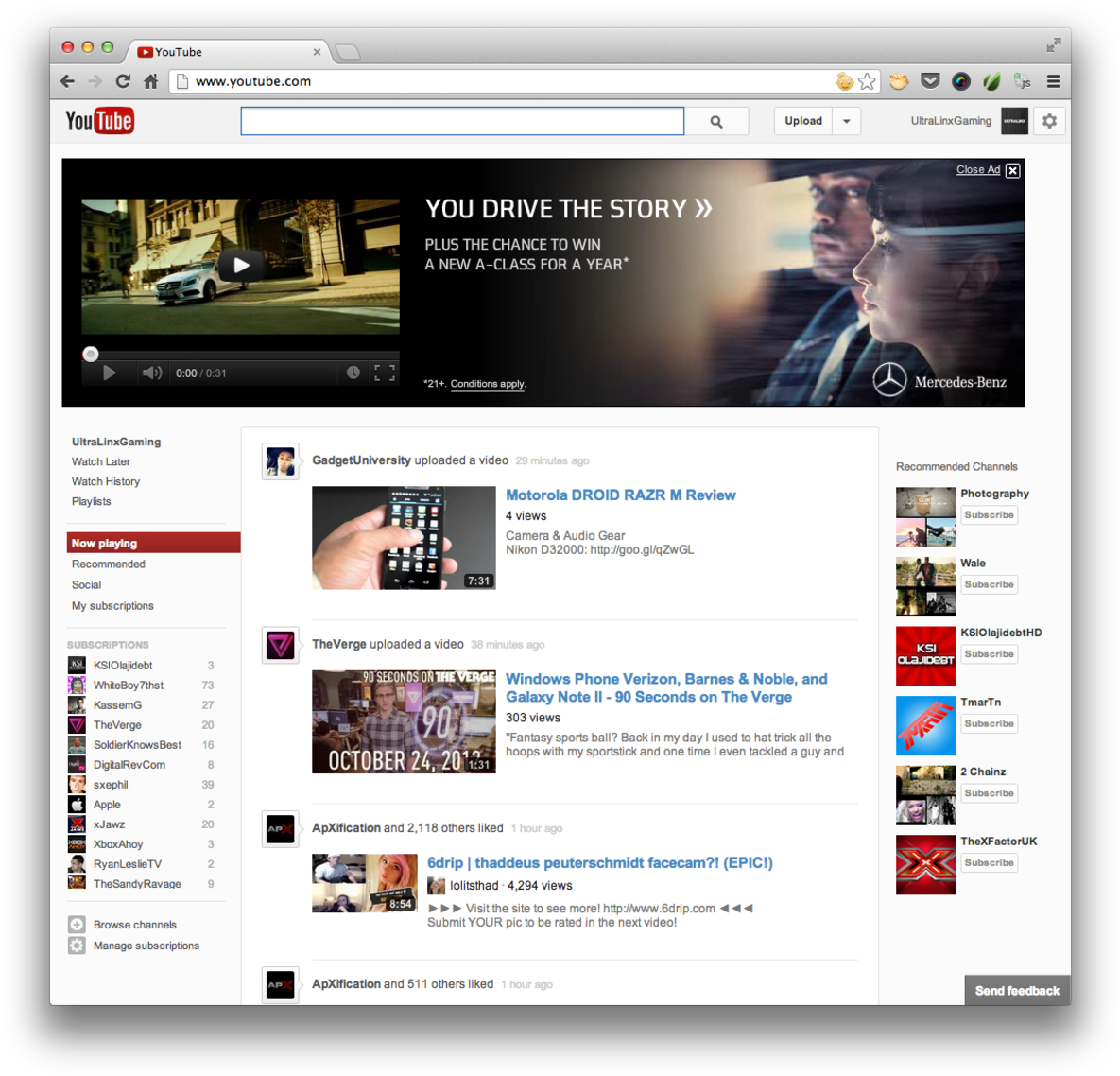This screenshot has width=1120, height=1076.
Task: Open a new browser tab
Action: click(348, 51)
